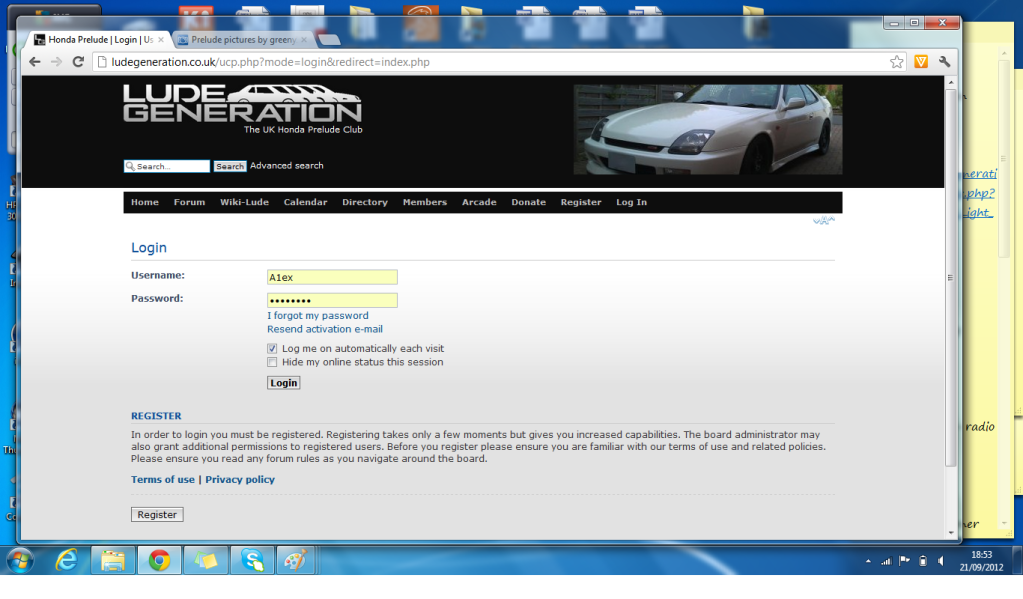Open Chrome's wrench settings menu
This screenshot has width=1023, height=599.
tap(944, 62)
